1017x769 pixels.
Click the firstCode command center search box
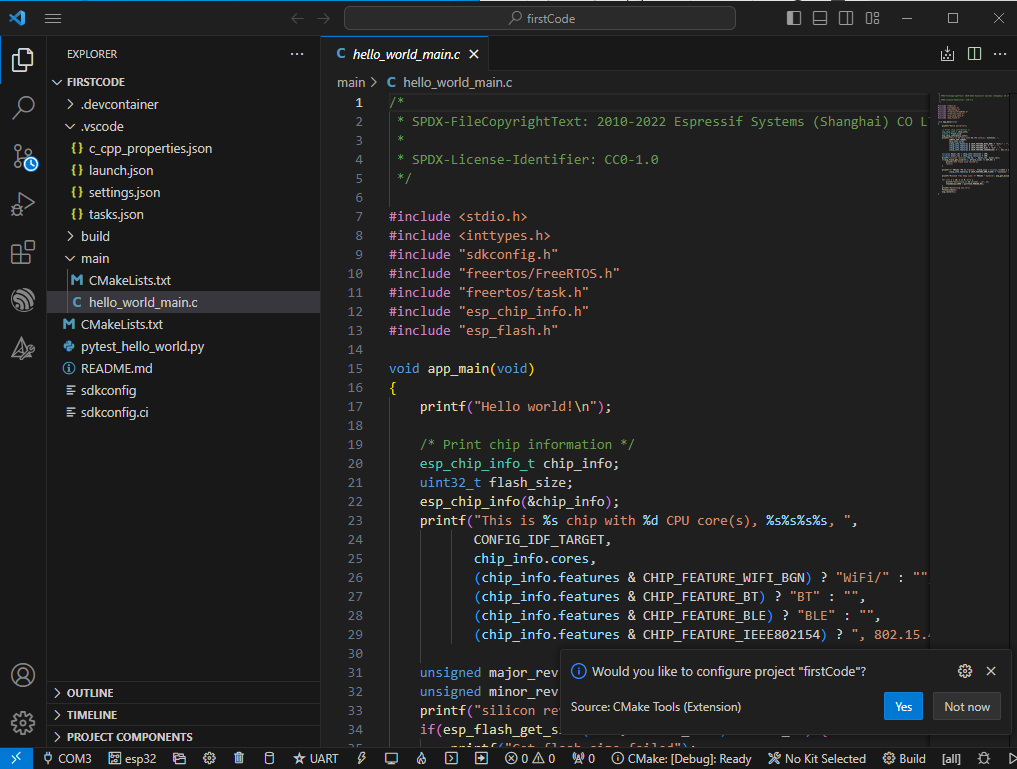(x=540, y=18)
